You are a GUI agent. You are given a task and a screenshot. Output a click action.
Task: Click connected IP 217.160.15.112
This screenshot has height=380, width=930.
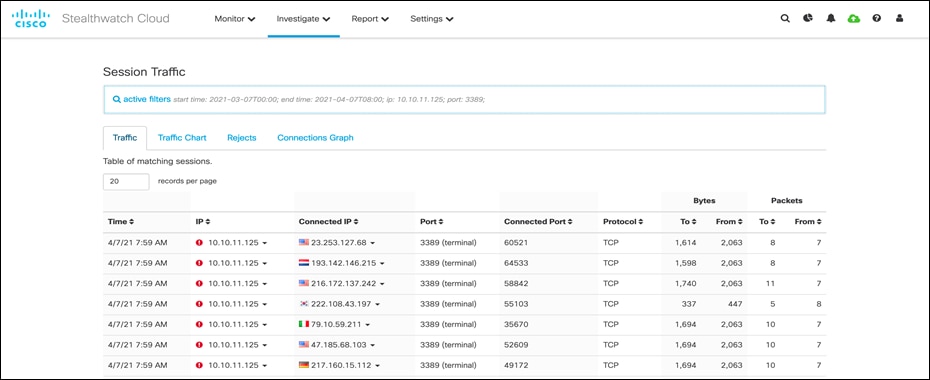(x=342, y=365)
